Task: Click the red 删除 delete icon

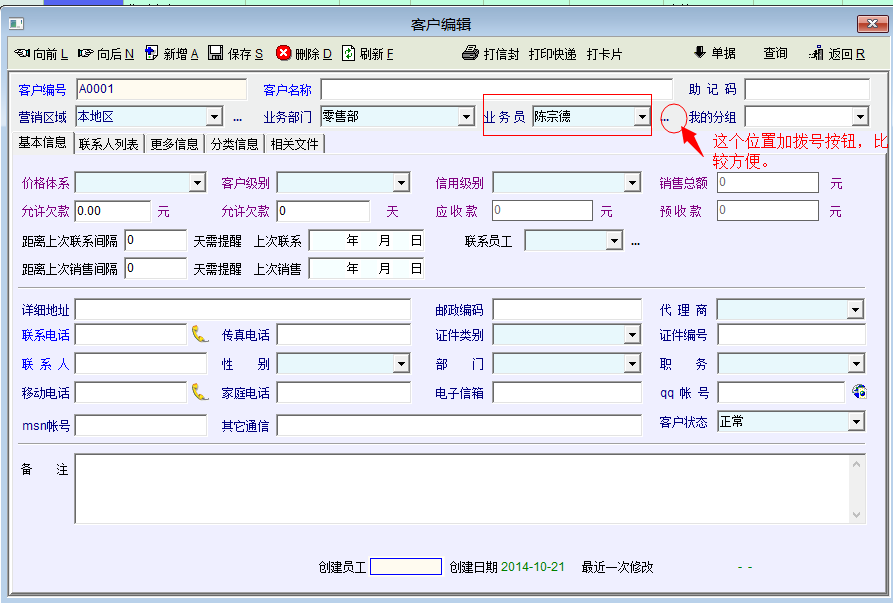Action: point(284,53)
